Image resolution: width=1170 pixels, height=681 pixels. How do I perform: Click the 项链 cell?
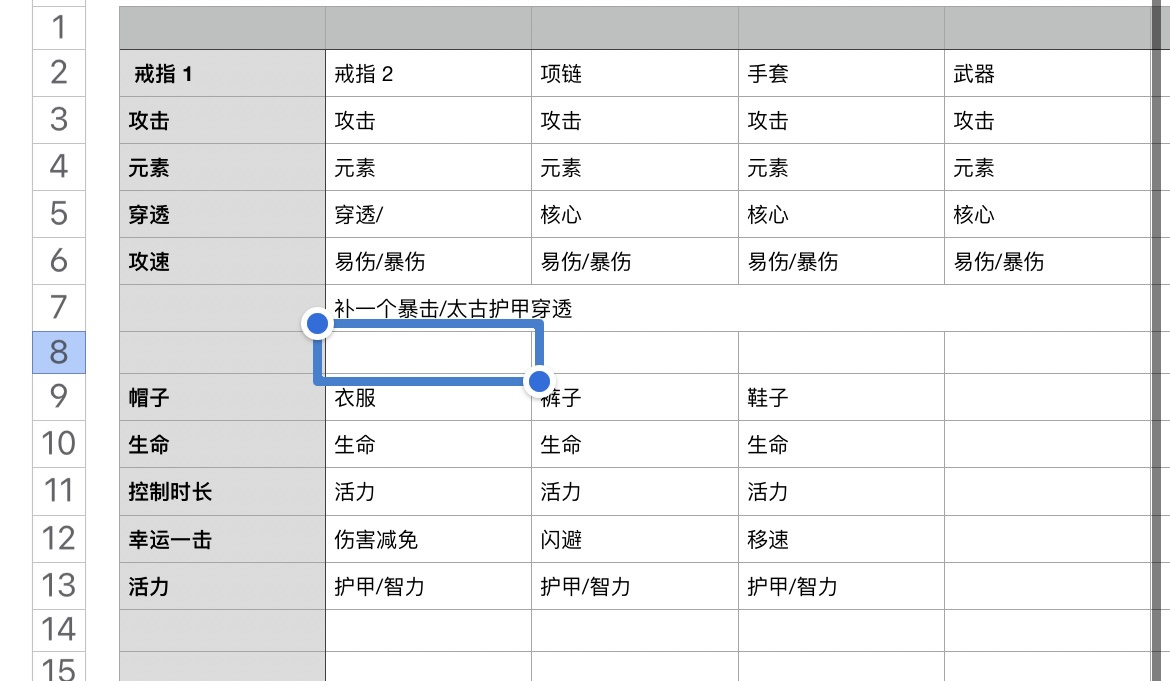[x=635, y=73]
